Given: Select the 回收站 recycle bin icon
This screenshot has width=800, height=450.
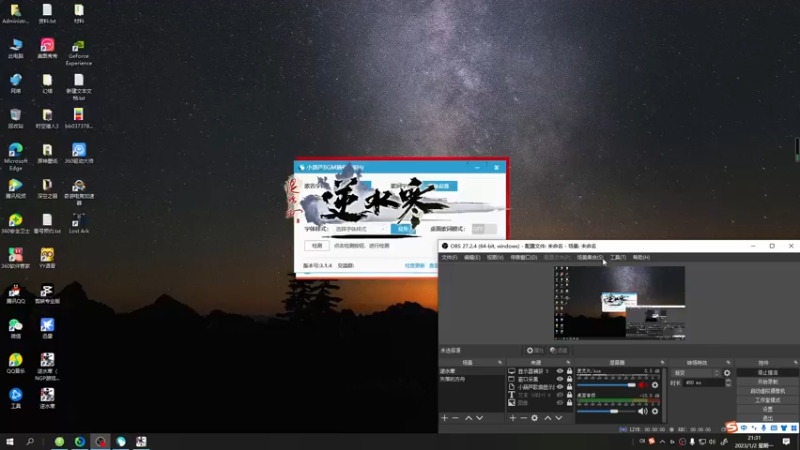Looking at the screenshot, I should click(15, 118).
